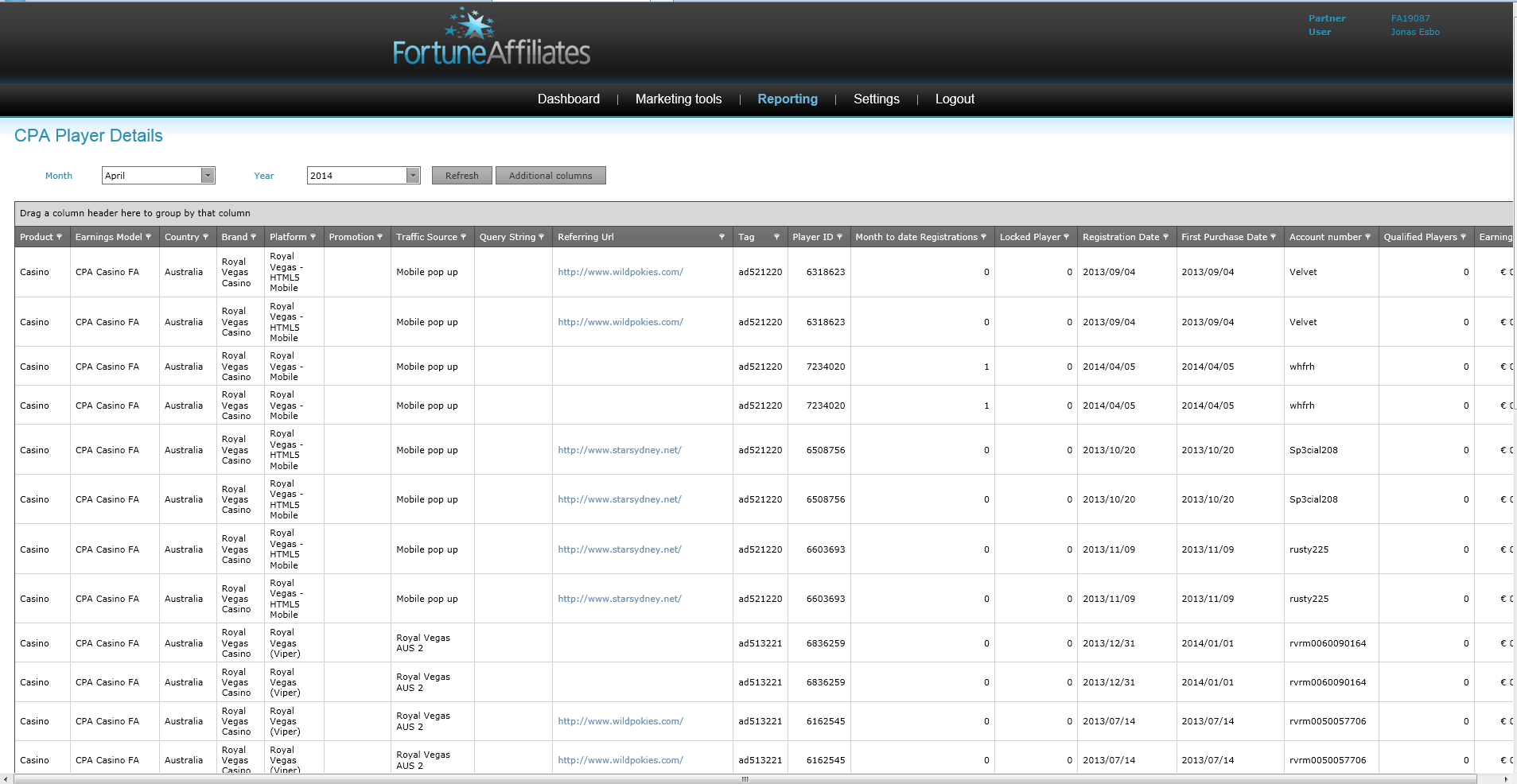Open filter icon on Traffic Source column

[463, 237]
